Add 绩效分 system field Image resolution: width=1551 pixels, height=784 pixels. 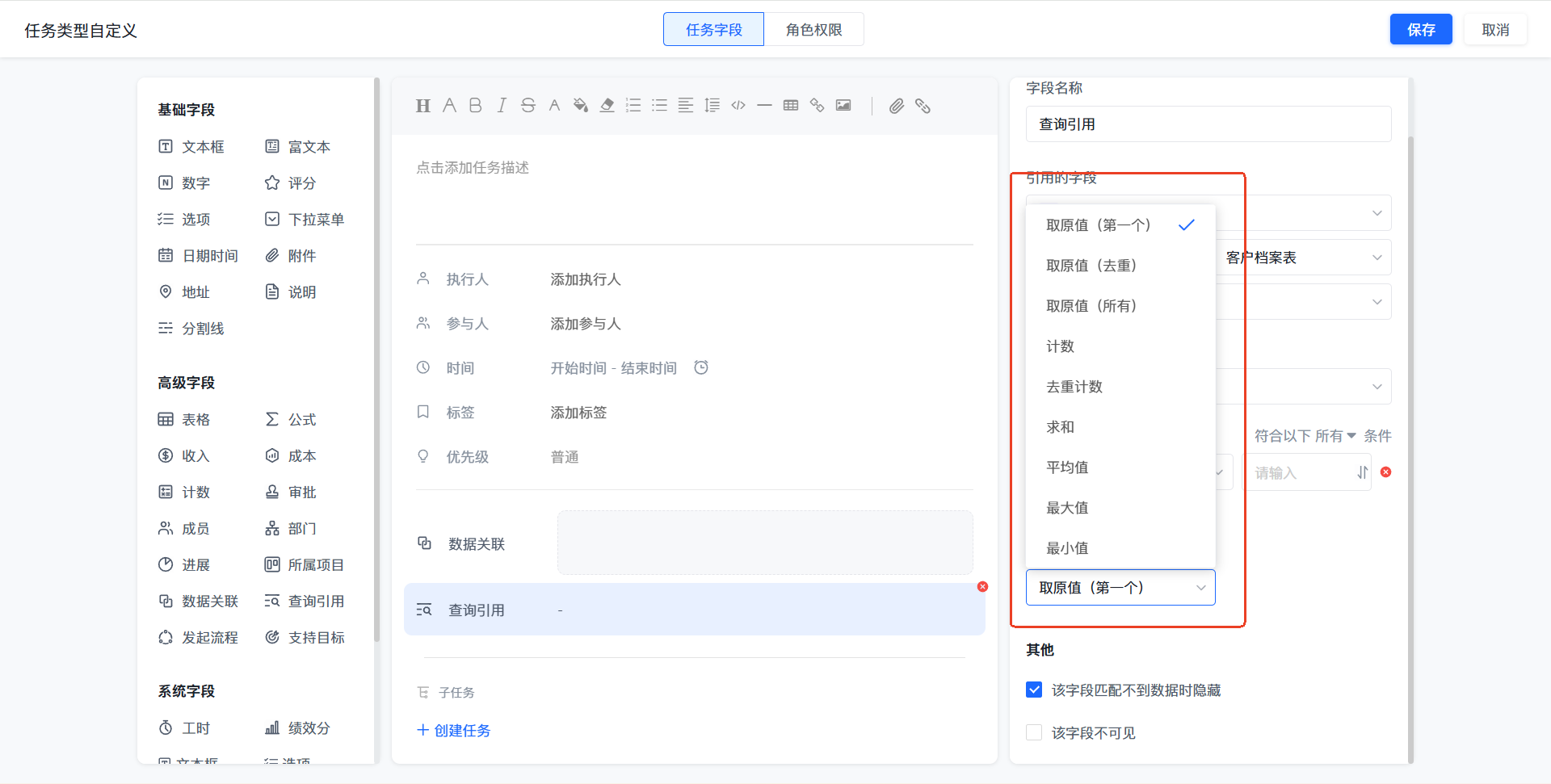click(298, 728)
